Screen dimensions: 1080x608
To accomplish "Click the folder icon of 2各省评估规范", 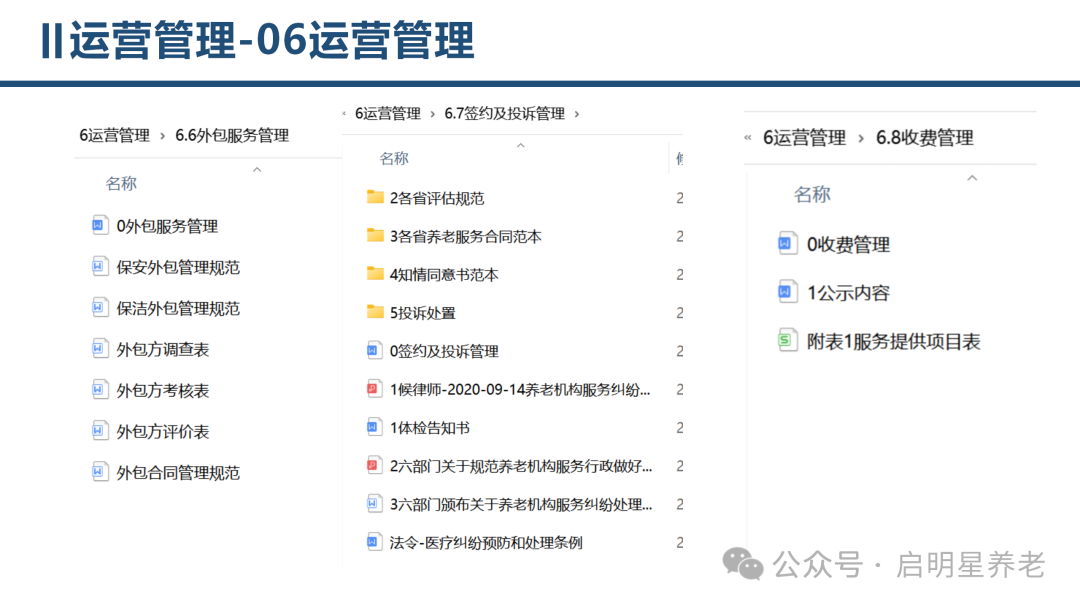I will (375, 198).
